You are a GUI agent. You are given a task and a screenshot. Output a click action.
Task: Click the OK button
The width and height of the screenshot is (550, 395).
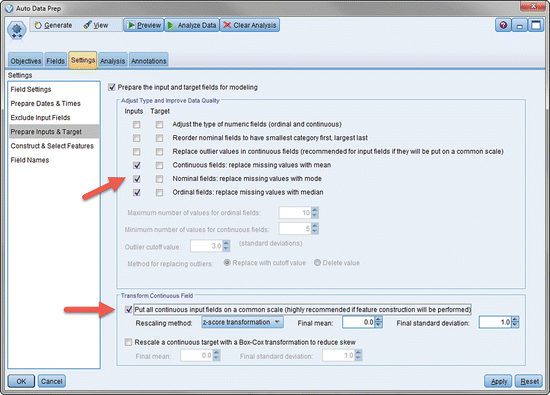[x=21, y=381]
